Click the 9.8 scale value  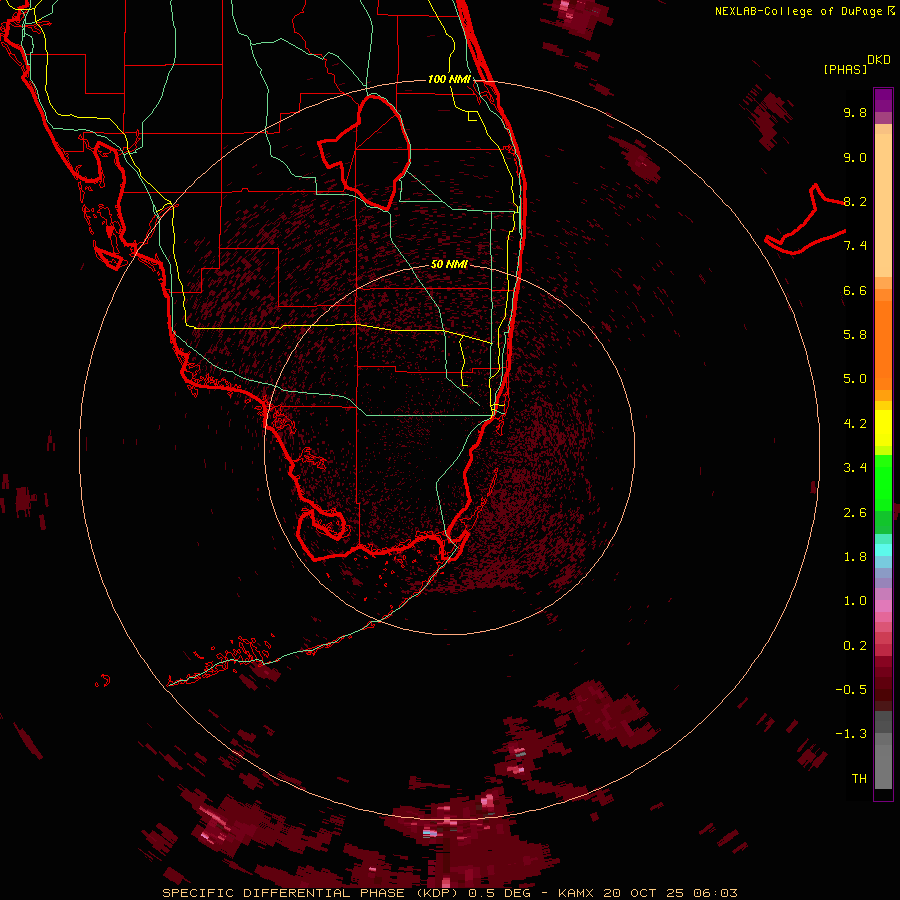coord(855,112)
